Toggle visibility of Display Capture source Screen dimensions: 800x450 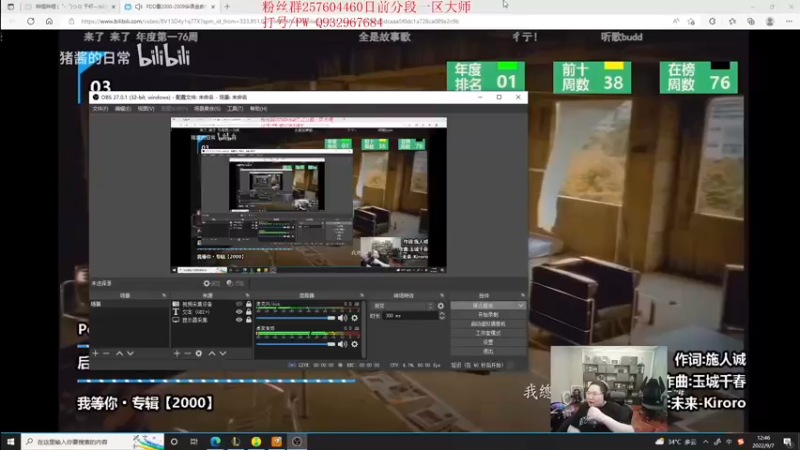tap(239, 320)
